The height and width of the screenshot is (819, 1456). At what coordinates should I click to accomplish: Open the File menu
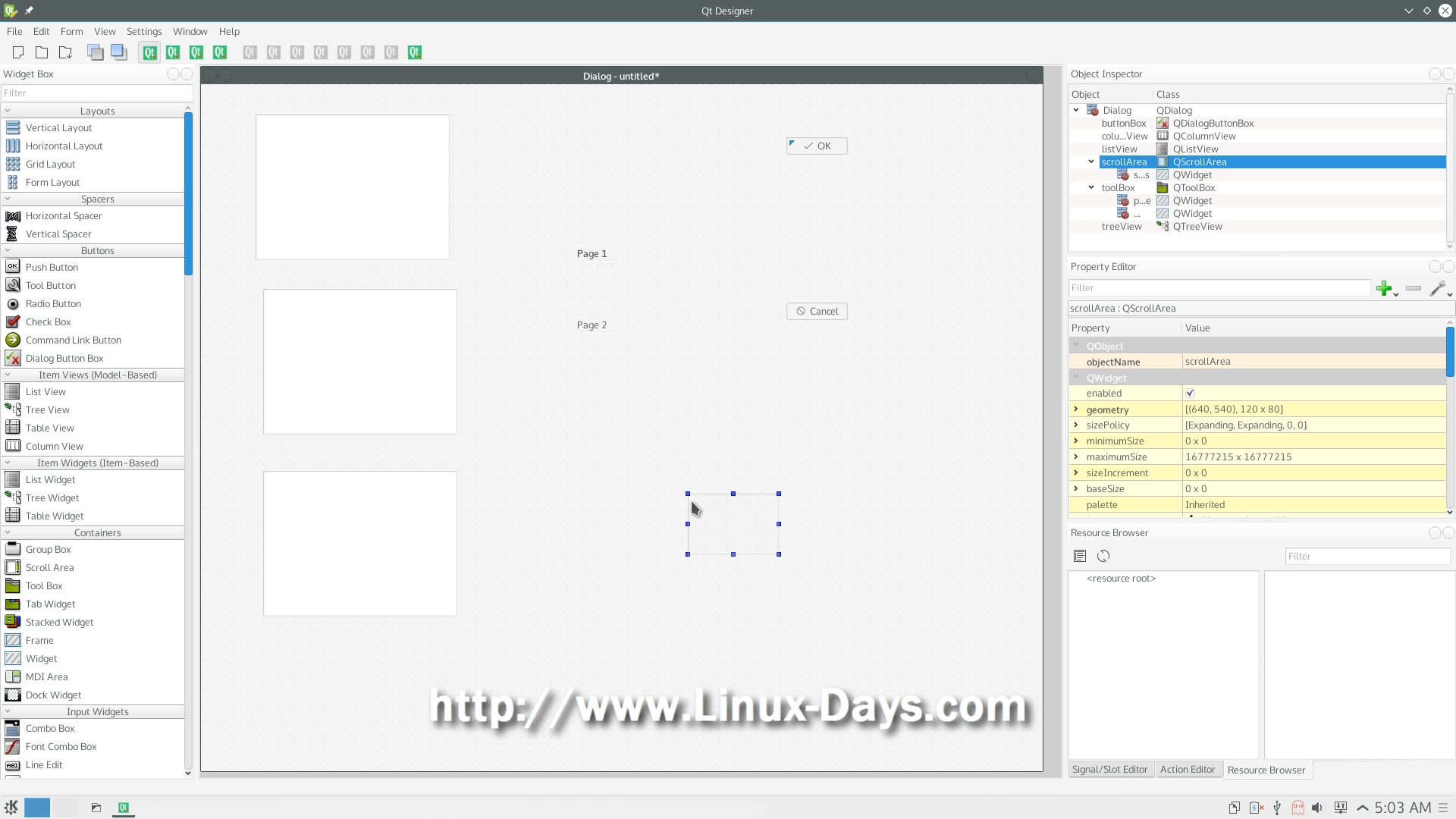(14, 31)
